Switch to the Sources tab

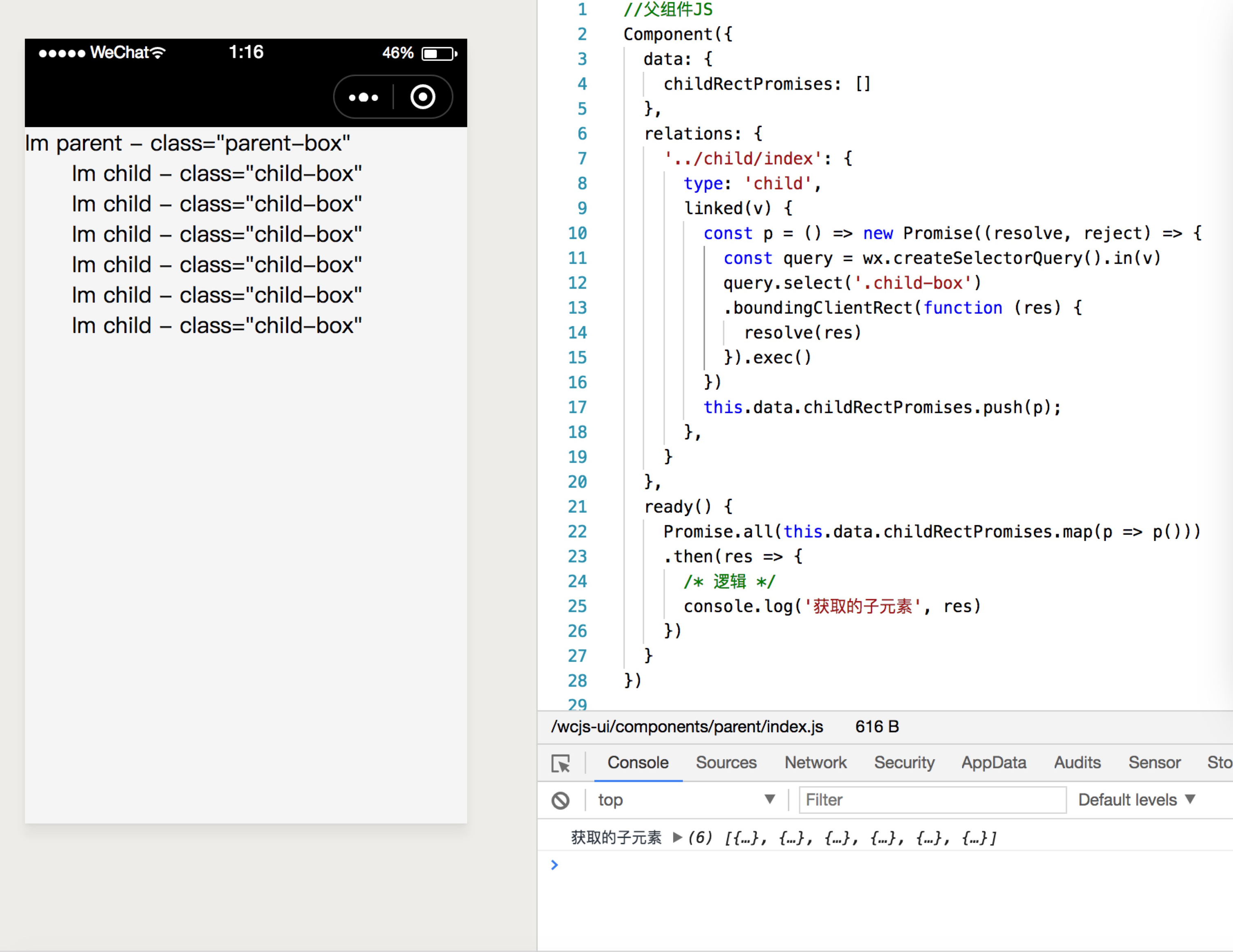coord(725,762)
